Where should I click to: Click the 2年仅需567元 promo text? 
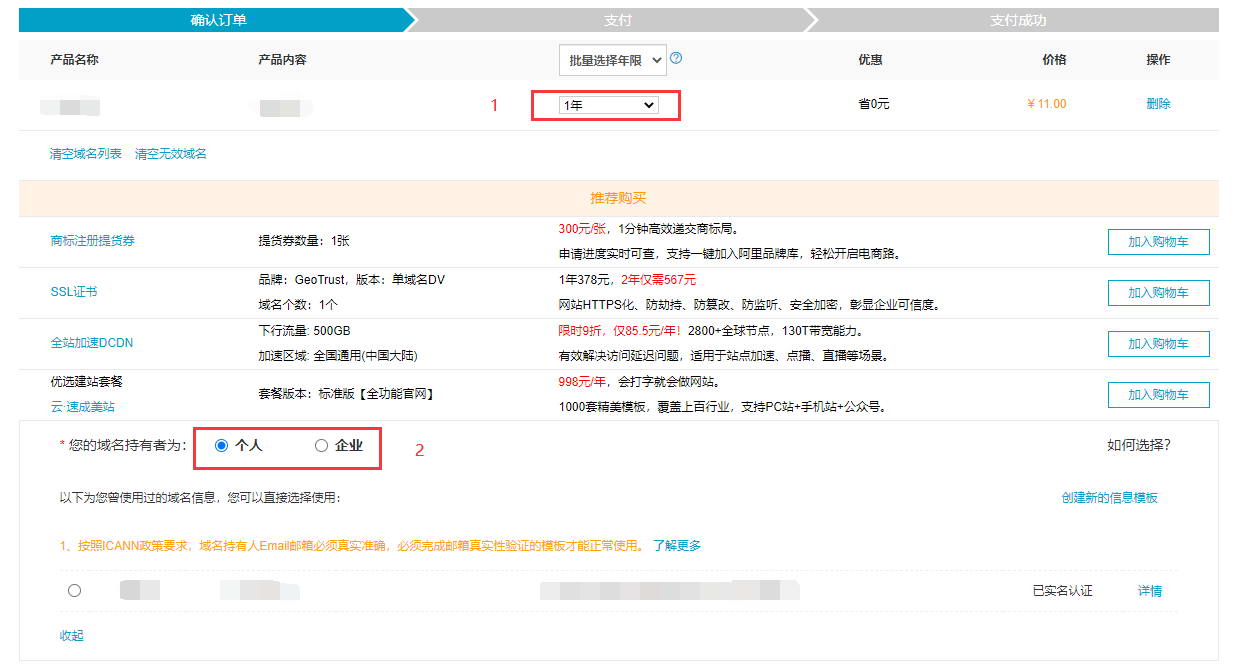click(659, 280)
